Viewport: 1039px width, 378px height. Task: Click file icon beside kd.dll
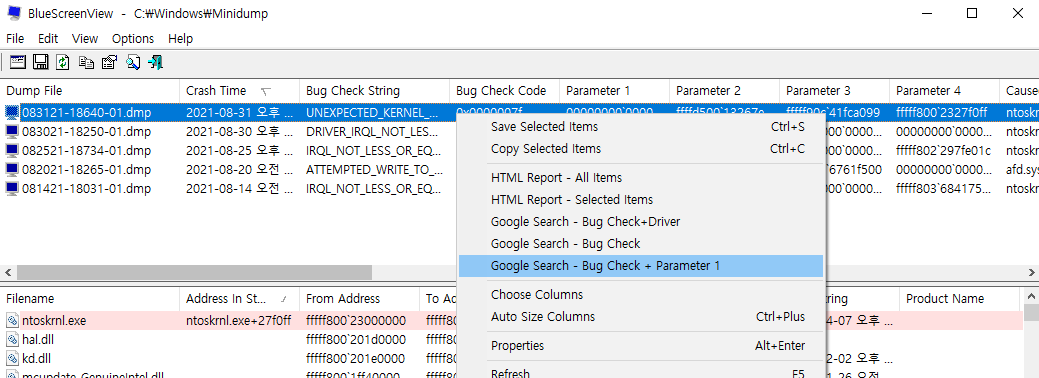pyautogui.click(x=12, y=359)
